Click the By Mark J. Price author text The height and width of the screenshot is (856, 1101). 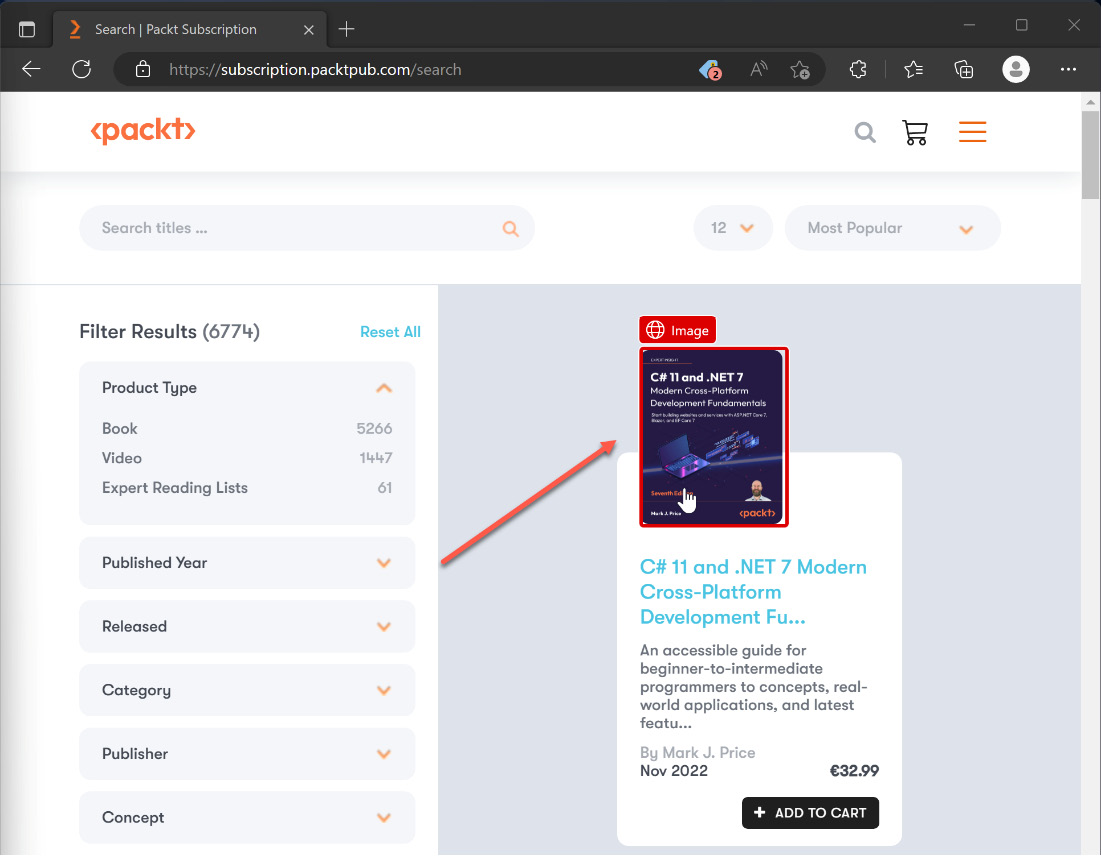point(697,752)
